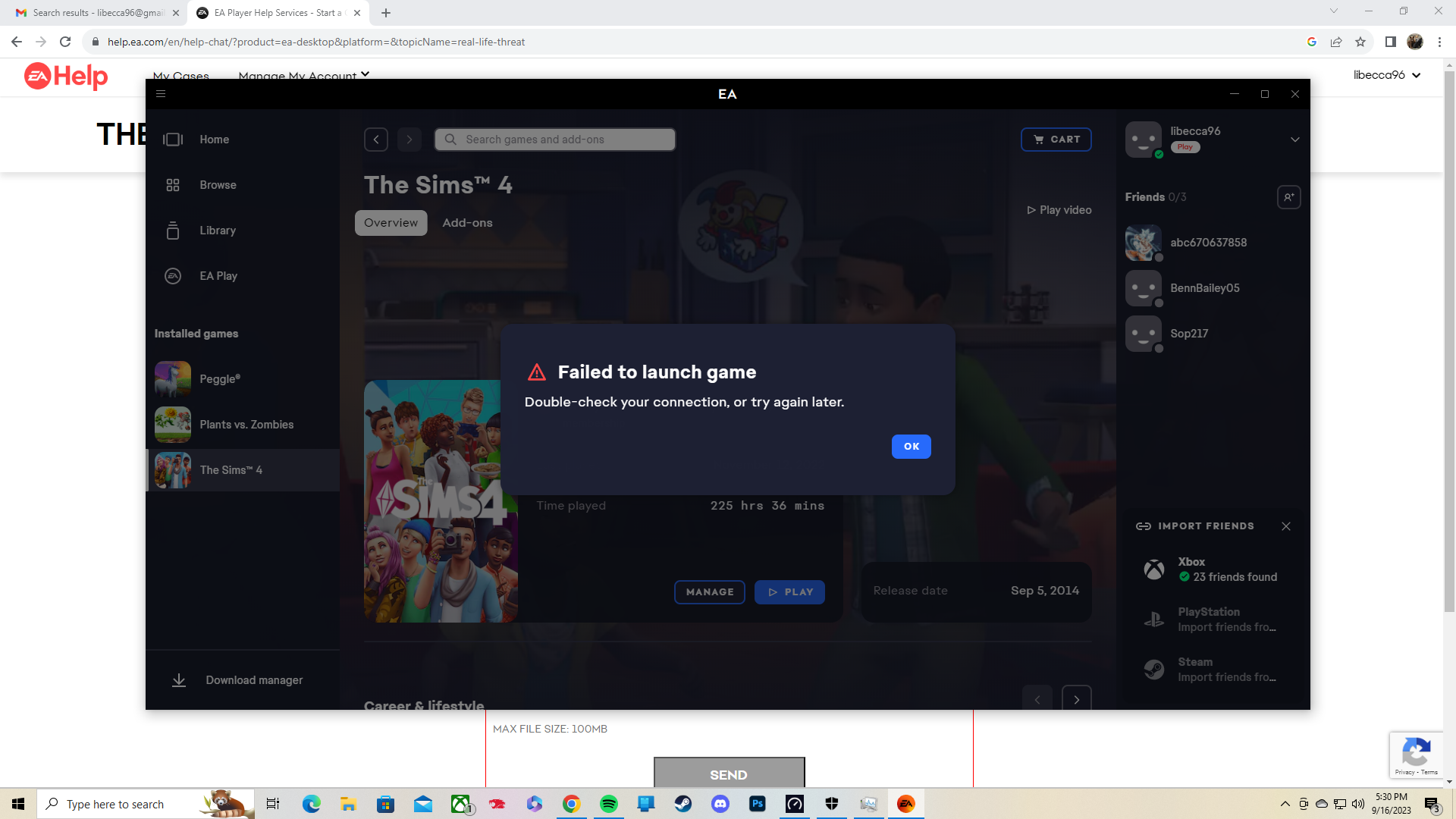The image size is (1456, 819).
Task: Click the EA Help logo in browser
Action: point(66,76)
